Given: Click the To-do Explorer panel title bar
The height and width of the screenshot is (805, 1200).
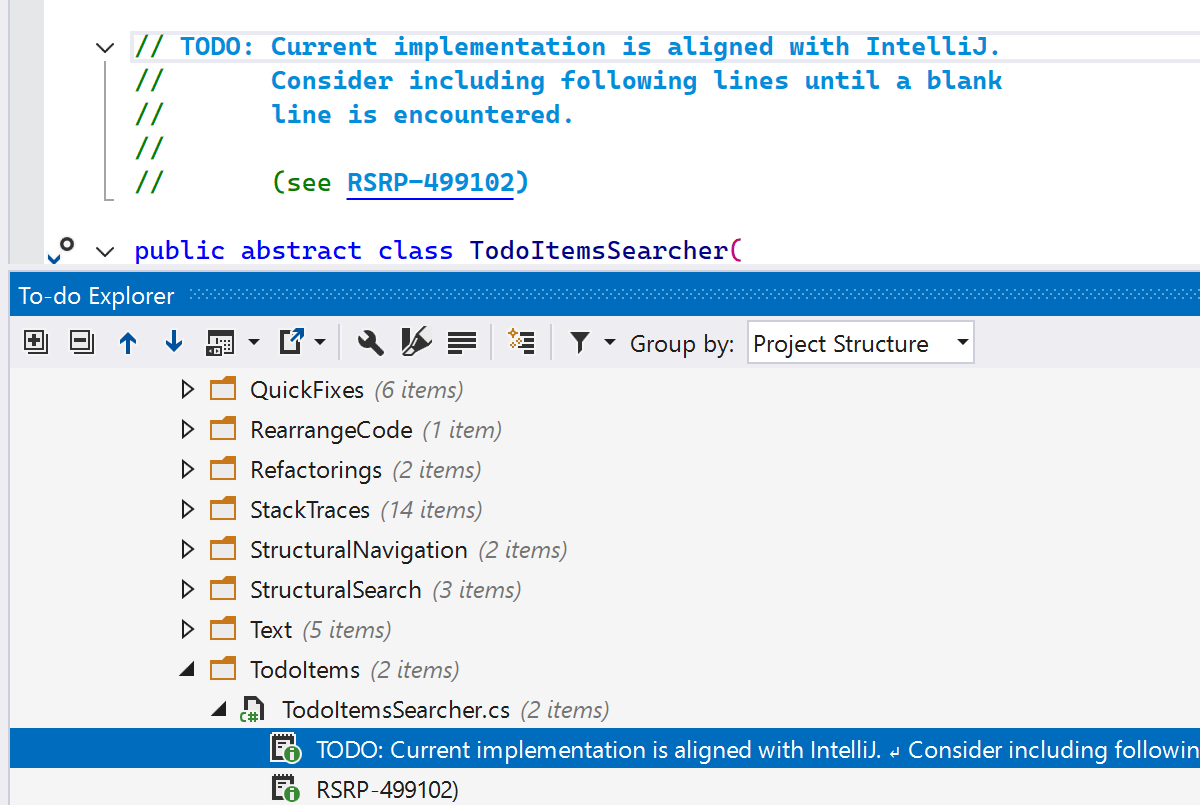Looking at the screenshot, I should tap(97, 296).
